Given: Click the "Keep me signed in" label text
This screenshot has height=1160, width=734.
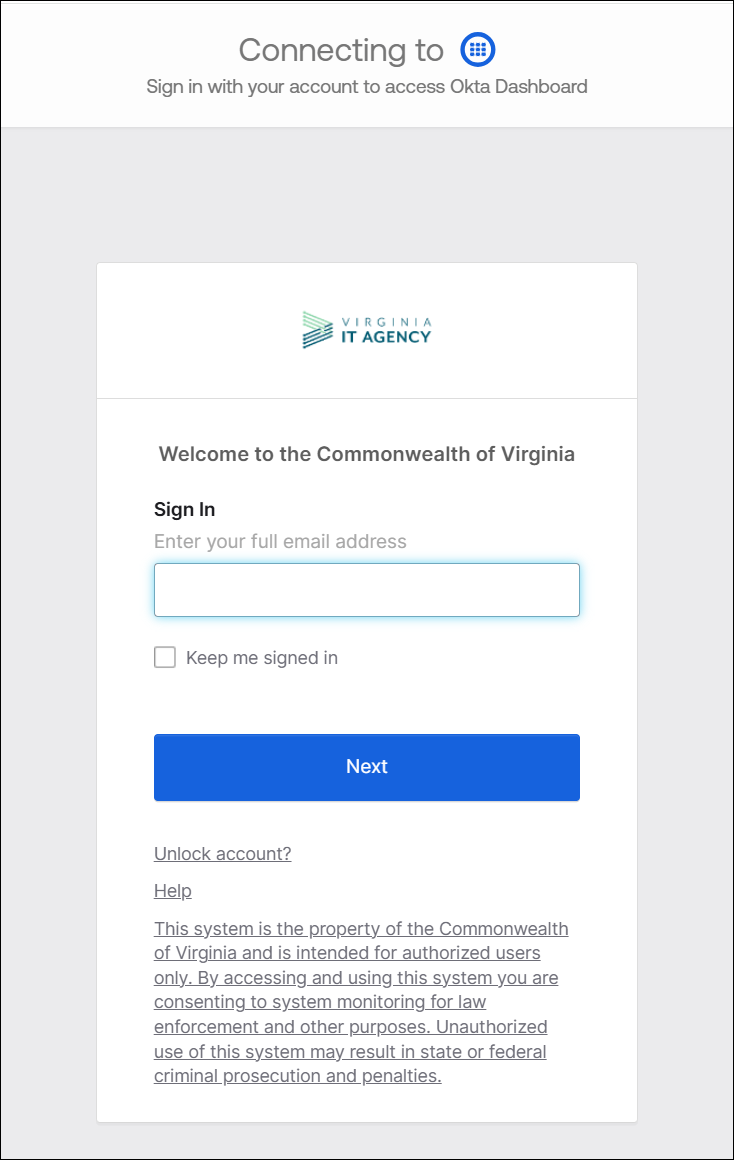Looking at the screenshot, I should point(262,658).
